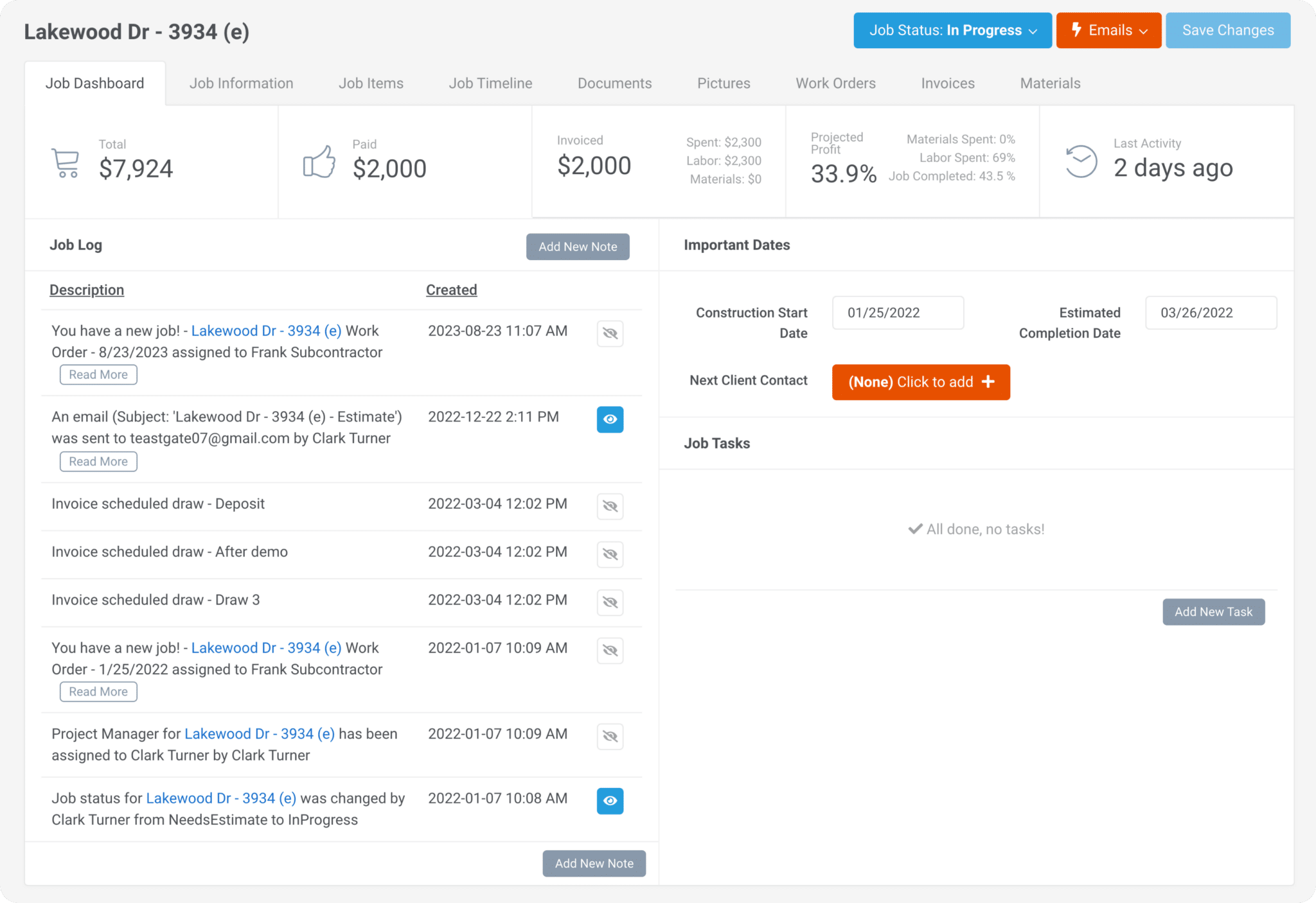Screen dimensions: 1316x903
Task: Click the Add New Task button
Action: (1214, 612)
